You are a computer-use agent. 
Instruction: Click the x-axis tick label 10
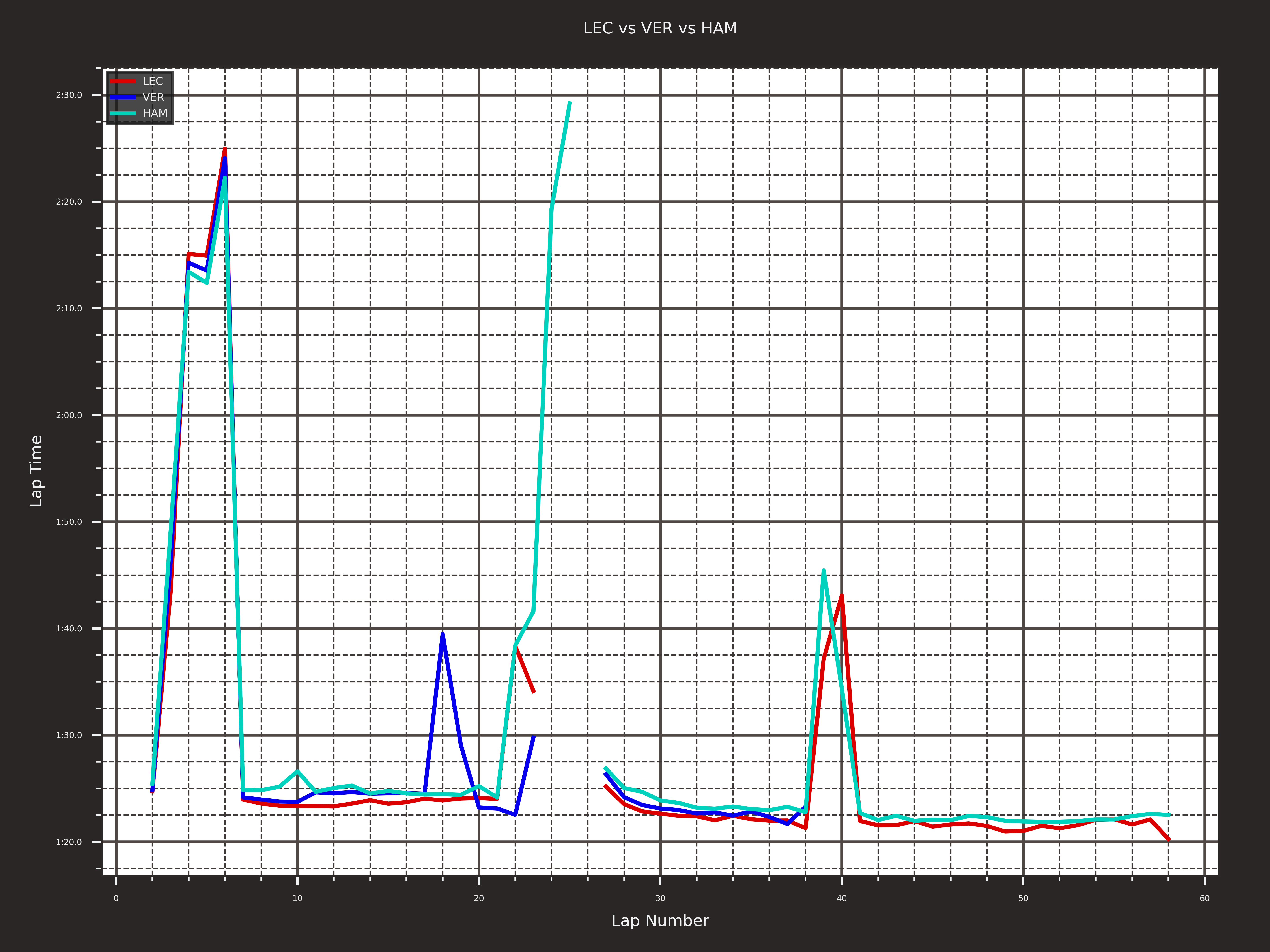pyautogui.click(x=297, y=899)
